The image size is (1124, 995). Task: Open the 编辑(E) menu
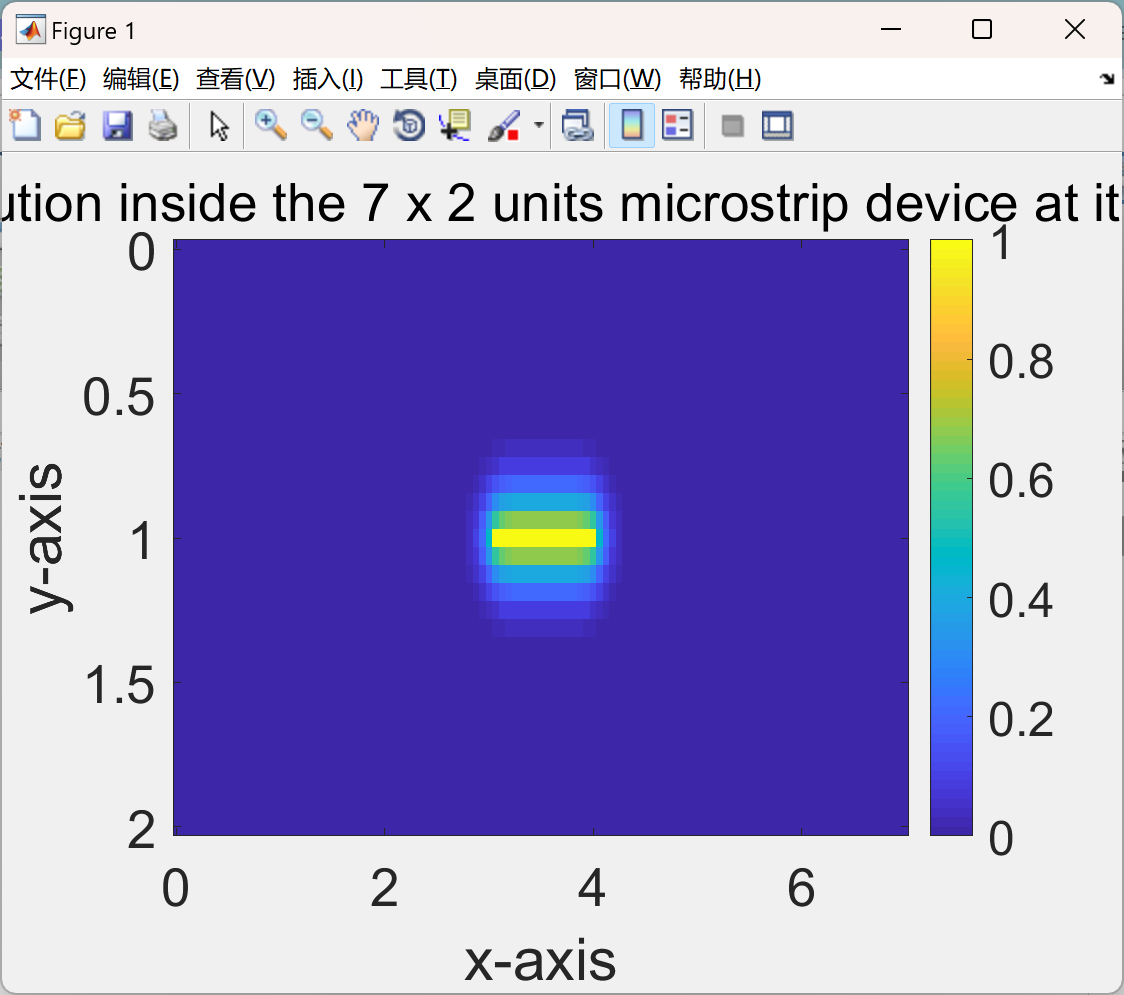141,79
